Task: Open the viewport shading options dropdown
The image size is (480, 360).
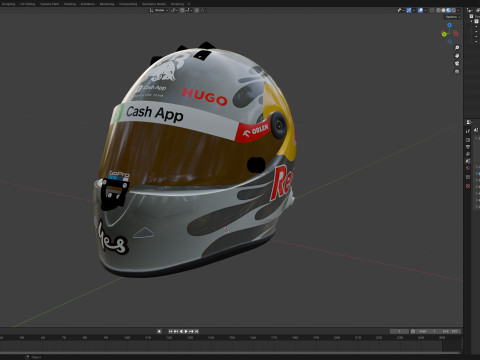Action: click(458, 10)
